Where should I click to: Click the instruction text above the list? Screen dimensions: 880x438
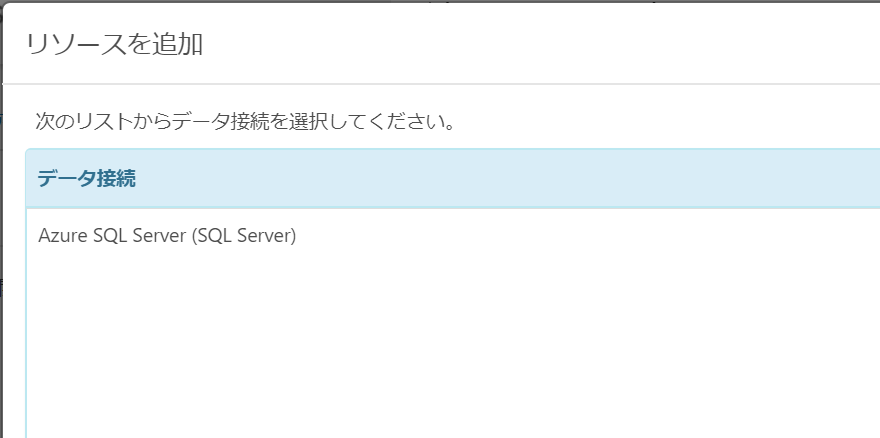[245, 121]
